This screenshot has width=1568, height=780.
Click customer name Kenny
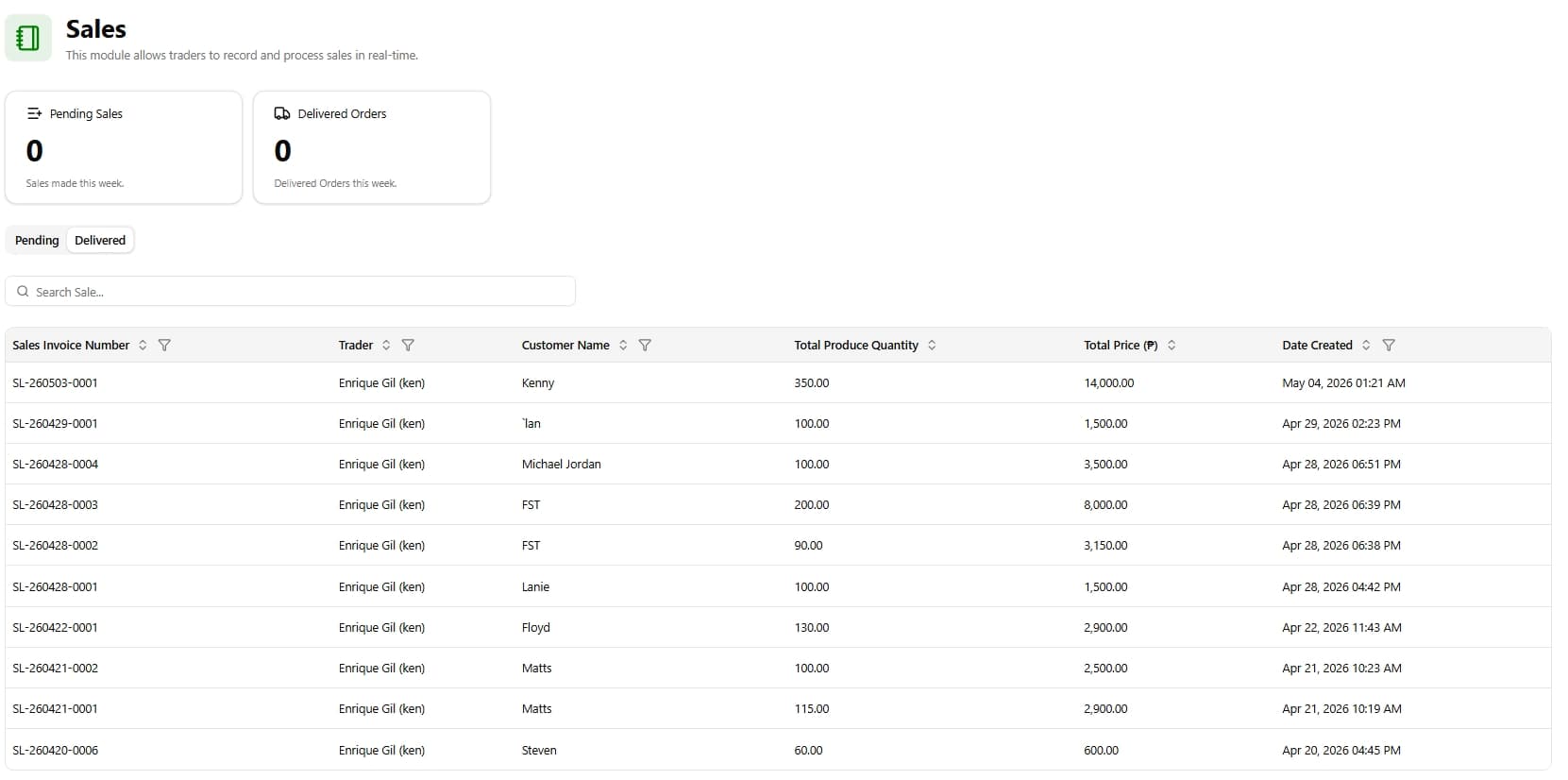[x=538, y=382]
